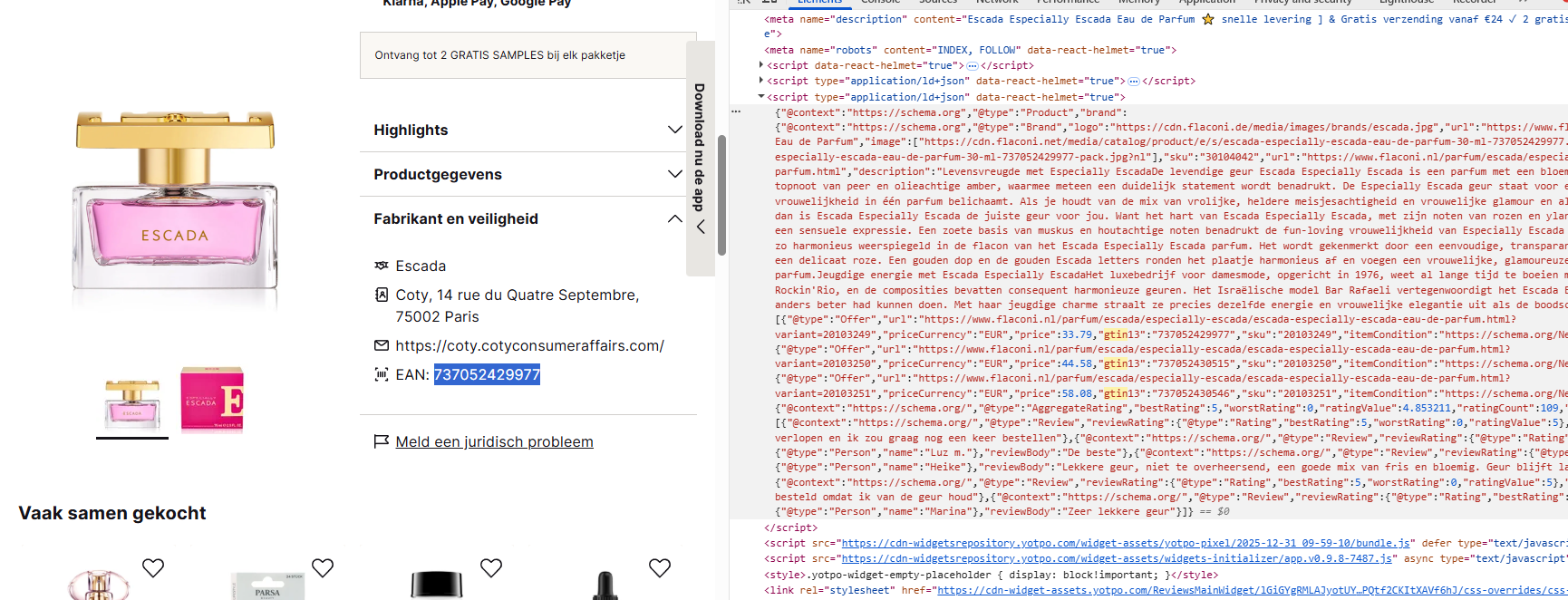Select the pink Escada box thumbnail

point(211,400)
